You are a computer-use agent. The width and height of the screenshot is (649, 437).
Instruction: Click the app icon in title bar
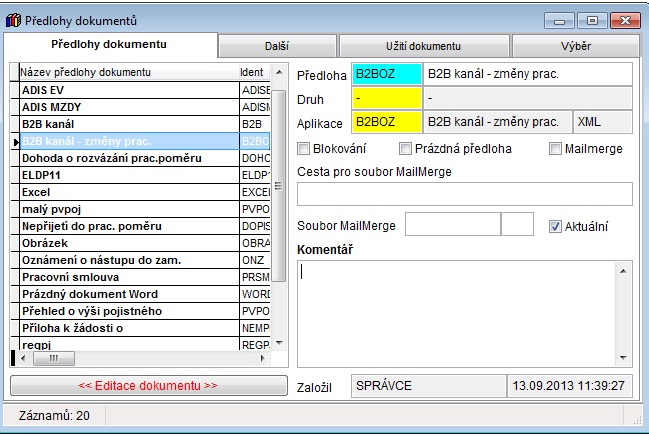tap(12, 20)
